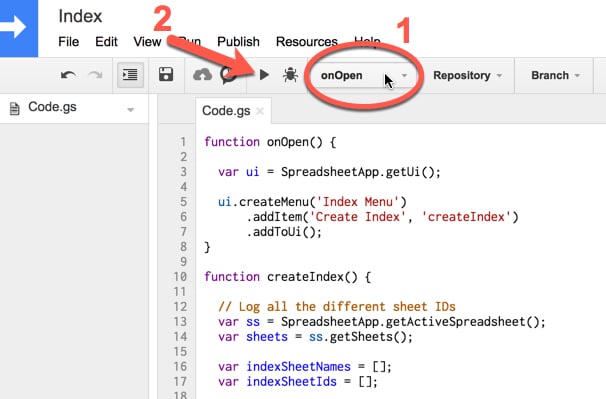Close the Code.gs tab
Viewport: 606px width, 399px height.
260,111
